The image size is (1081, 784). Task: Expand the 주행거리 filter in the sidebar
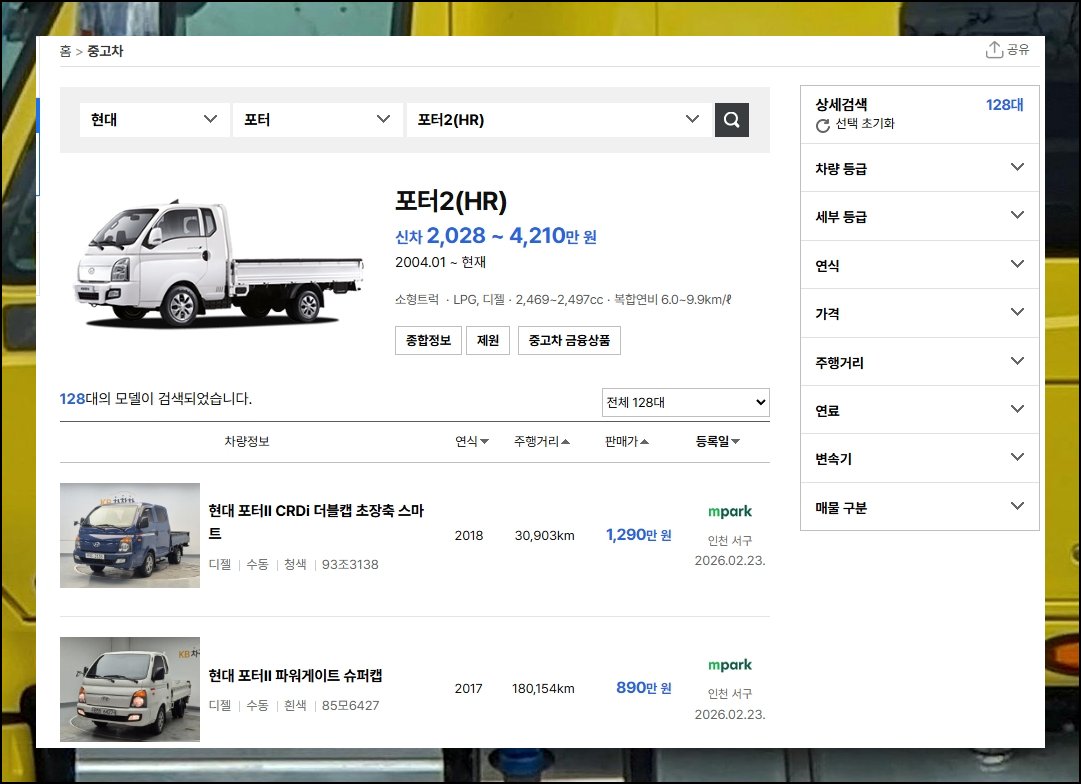point(920,362)
